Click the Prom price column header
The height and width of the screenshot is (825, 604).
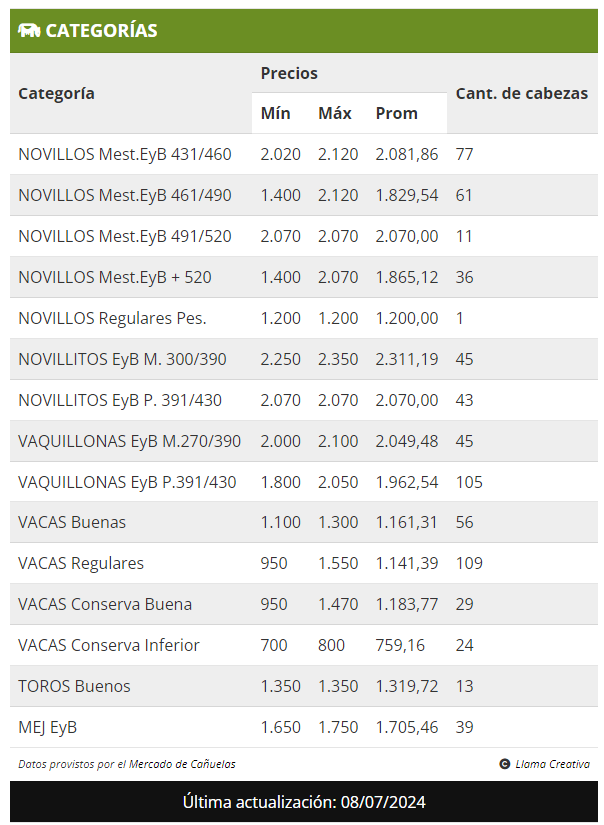click(397, 113)
